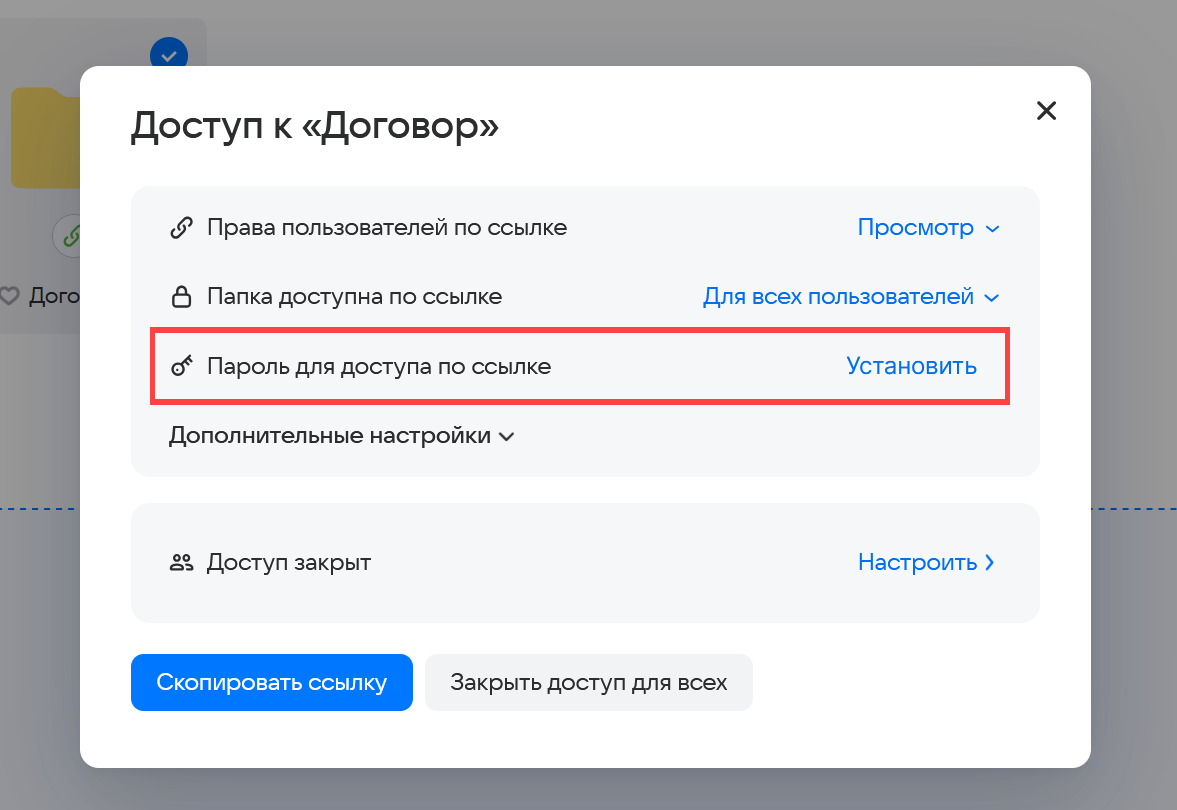The height and width of the screenshot is (810, 1177).
Task: Click the padlock icon beside folder availability
Action: pyautogui.click(x=181, y=297)
